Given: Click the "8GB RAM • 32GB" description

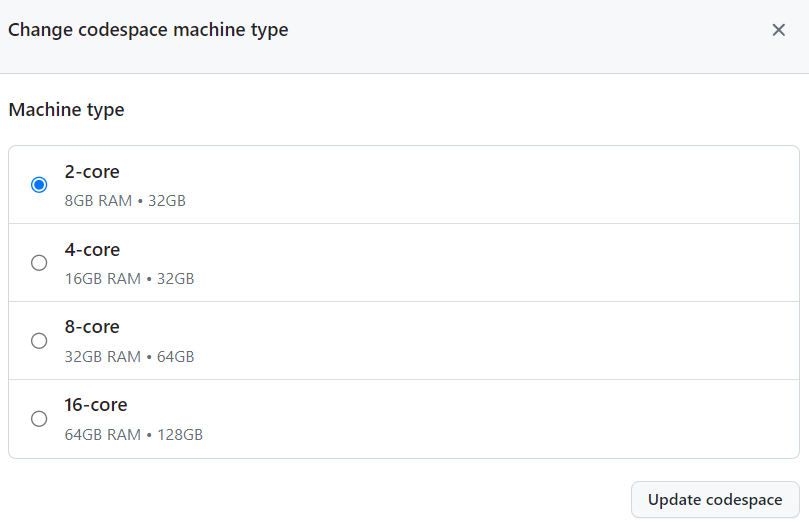Looking at the screenshot, I should click(125, 200).
